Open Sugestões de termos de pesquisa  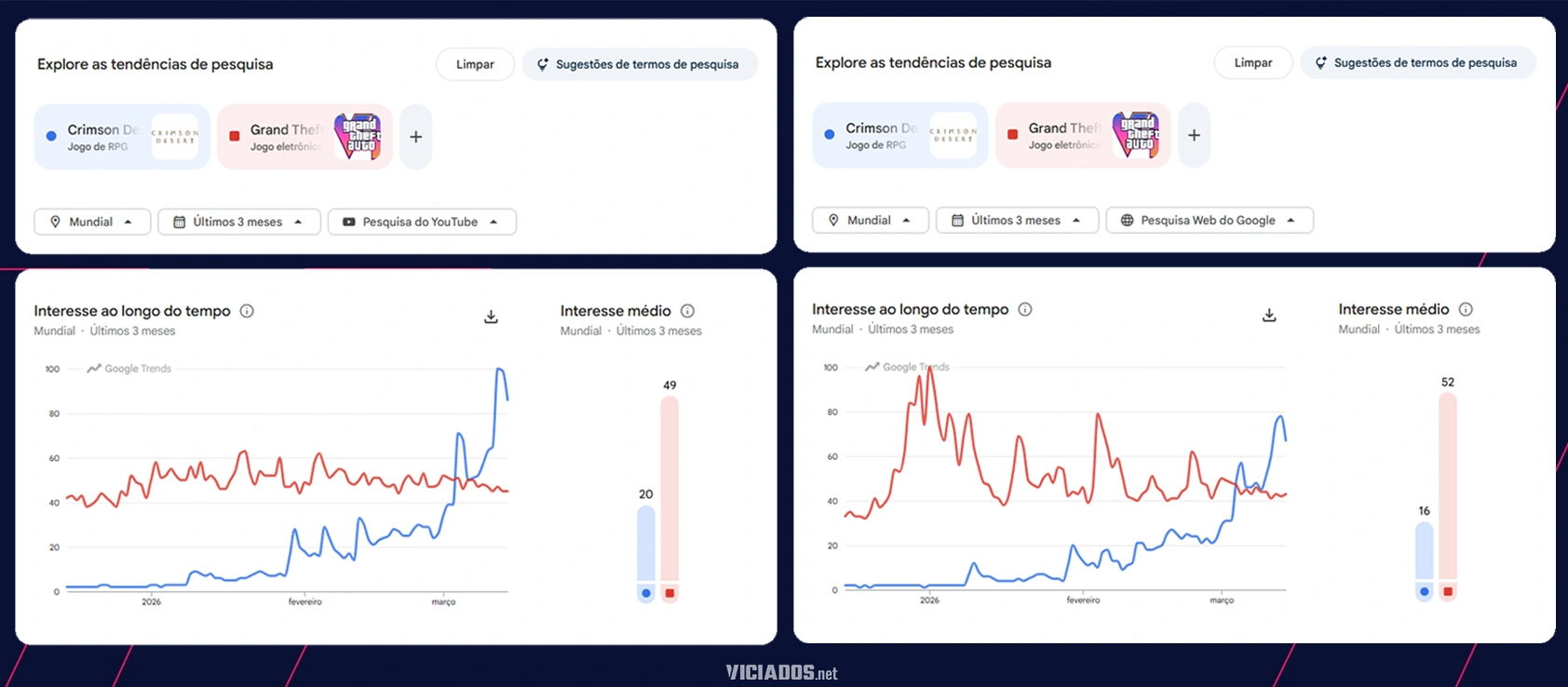point(640,64)
